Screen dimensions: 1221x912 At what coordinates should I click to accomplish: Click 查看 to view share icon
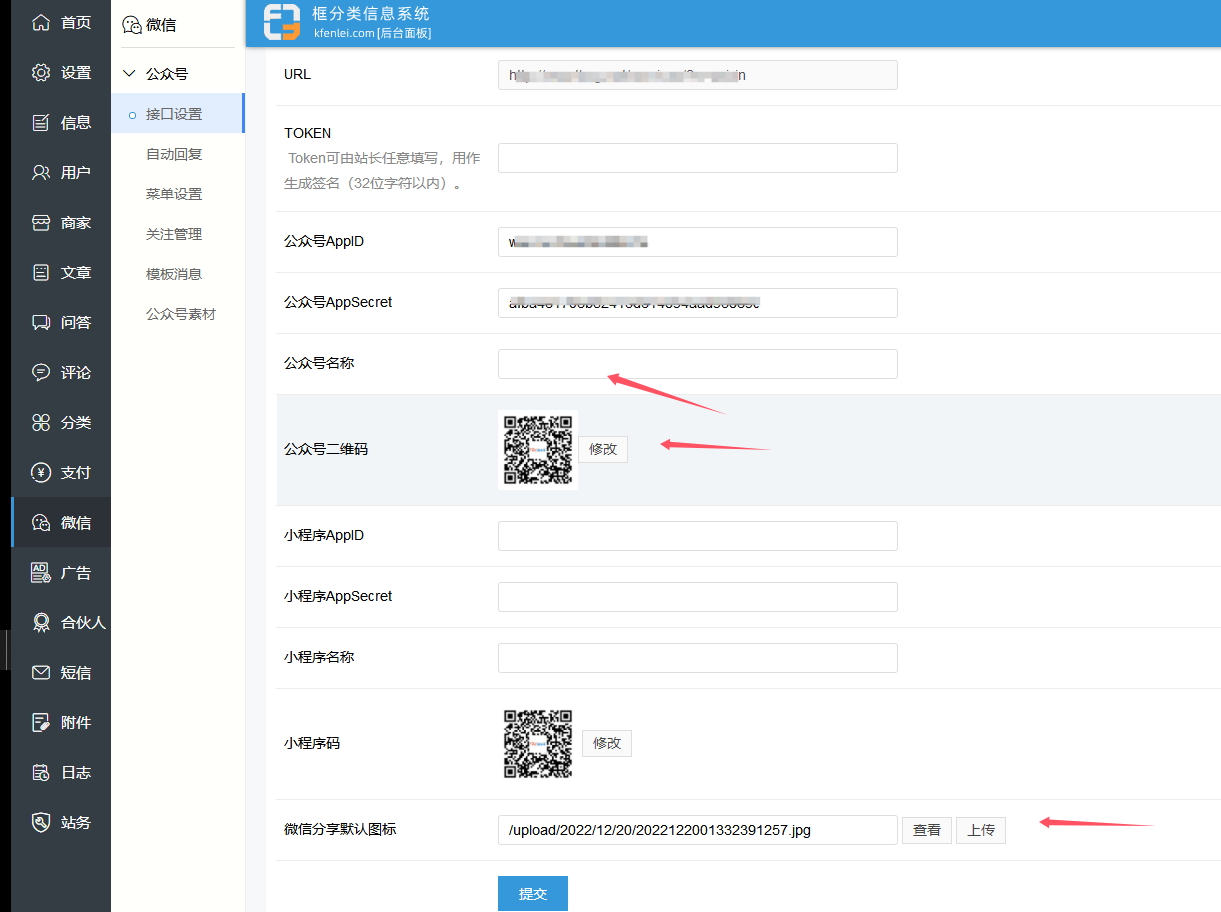point(926,830)
